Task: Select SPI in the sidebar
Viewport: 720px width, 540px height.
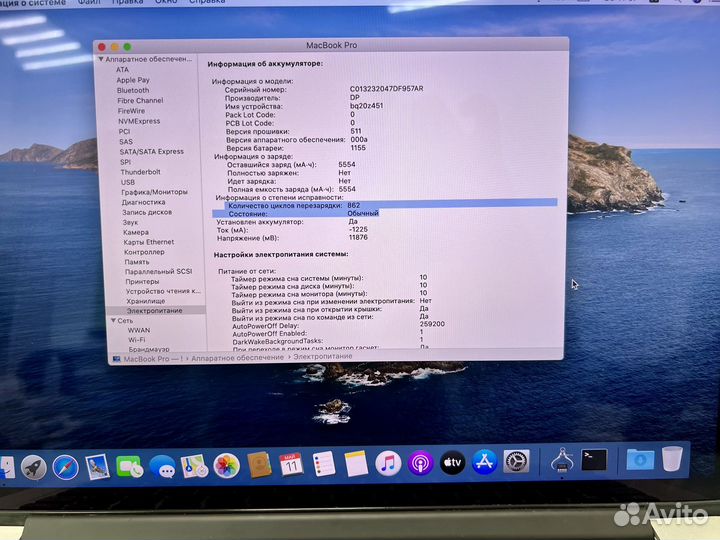Action: (125, 162)
